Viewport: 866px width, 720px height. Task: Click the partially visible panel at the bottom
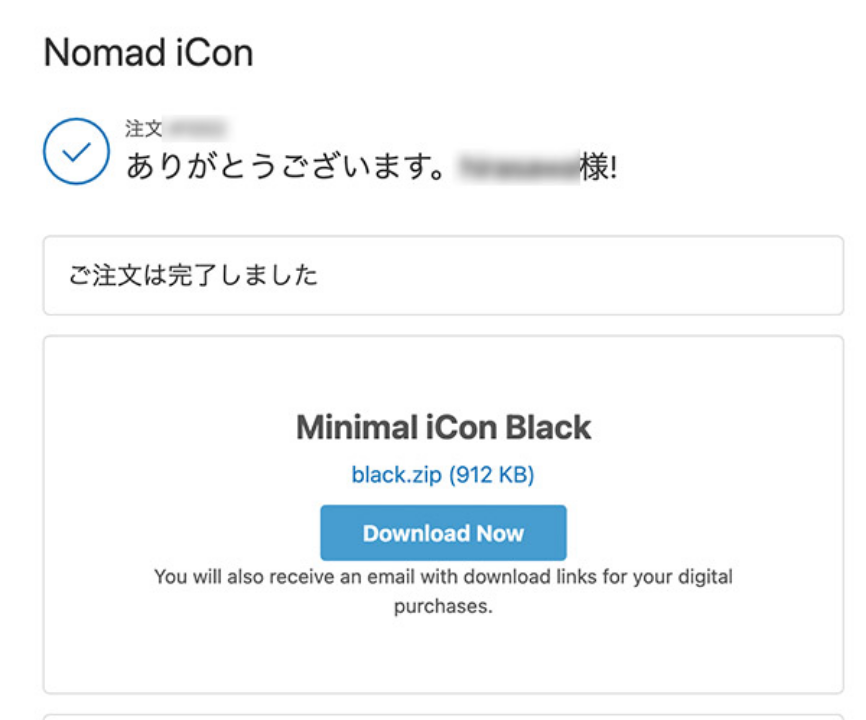click(443, 714)
